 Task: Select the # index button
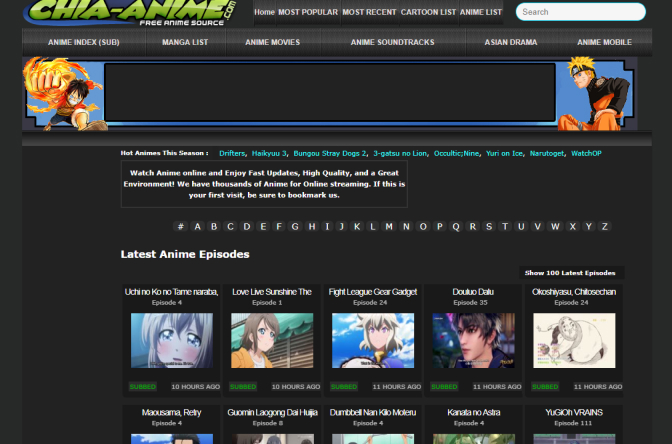(x=181, y=226)
